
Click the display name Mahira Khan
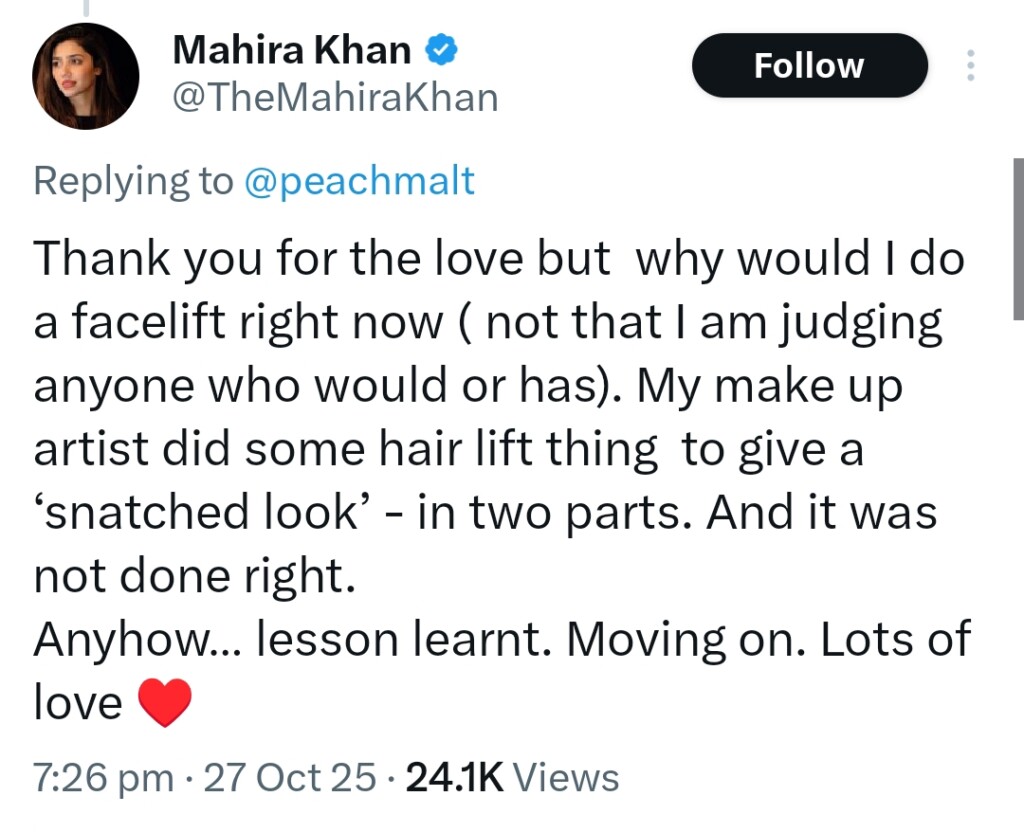click(292, 50)
